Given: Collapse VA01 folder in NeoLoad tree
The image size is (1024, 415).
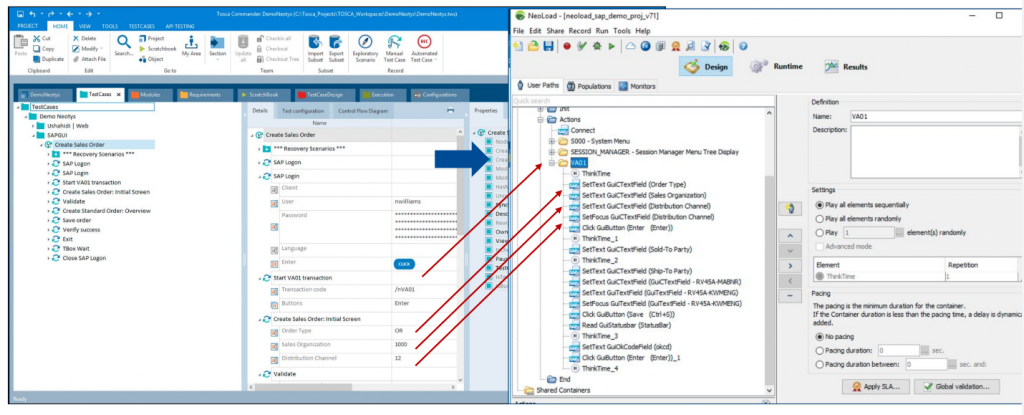Looking at the screenshot, I should click(552, 163).
